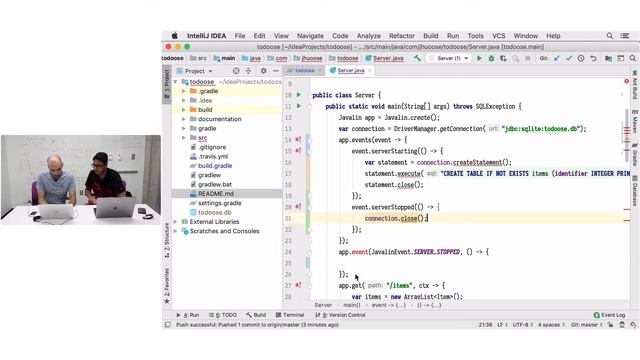Click Git: master branch widget
The image size is (640, 360).
(x=586, y=325)
